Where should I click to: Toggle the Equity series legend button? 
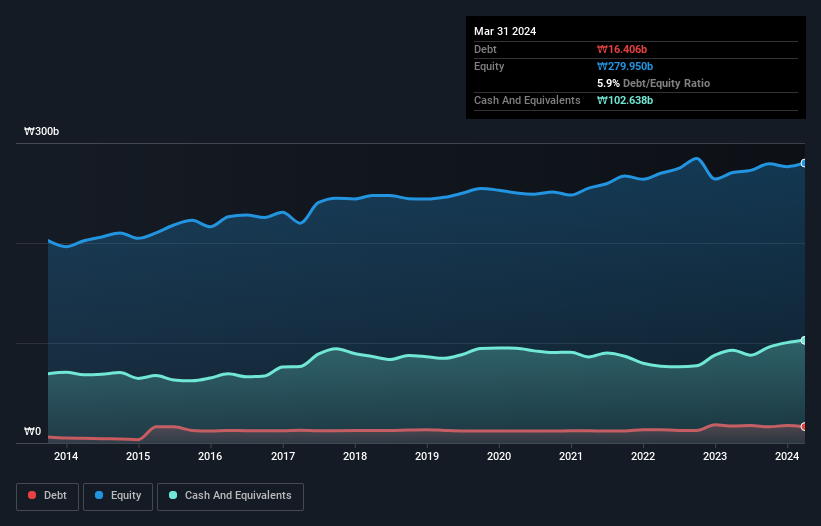tap(118, 496)
